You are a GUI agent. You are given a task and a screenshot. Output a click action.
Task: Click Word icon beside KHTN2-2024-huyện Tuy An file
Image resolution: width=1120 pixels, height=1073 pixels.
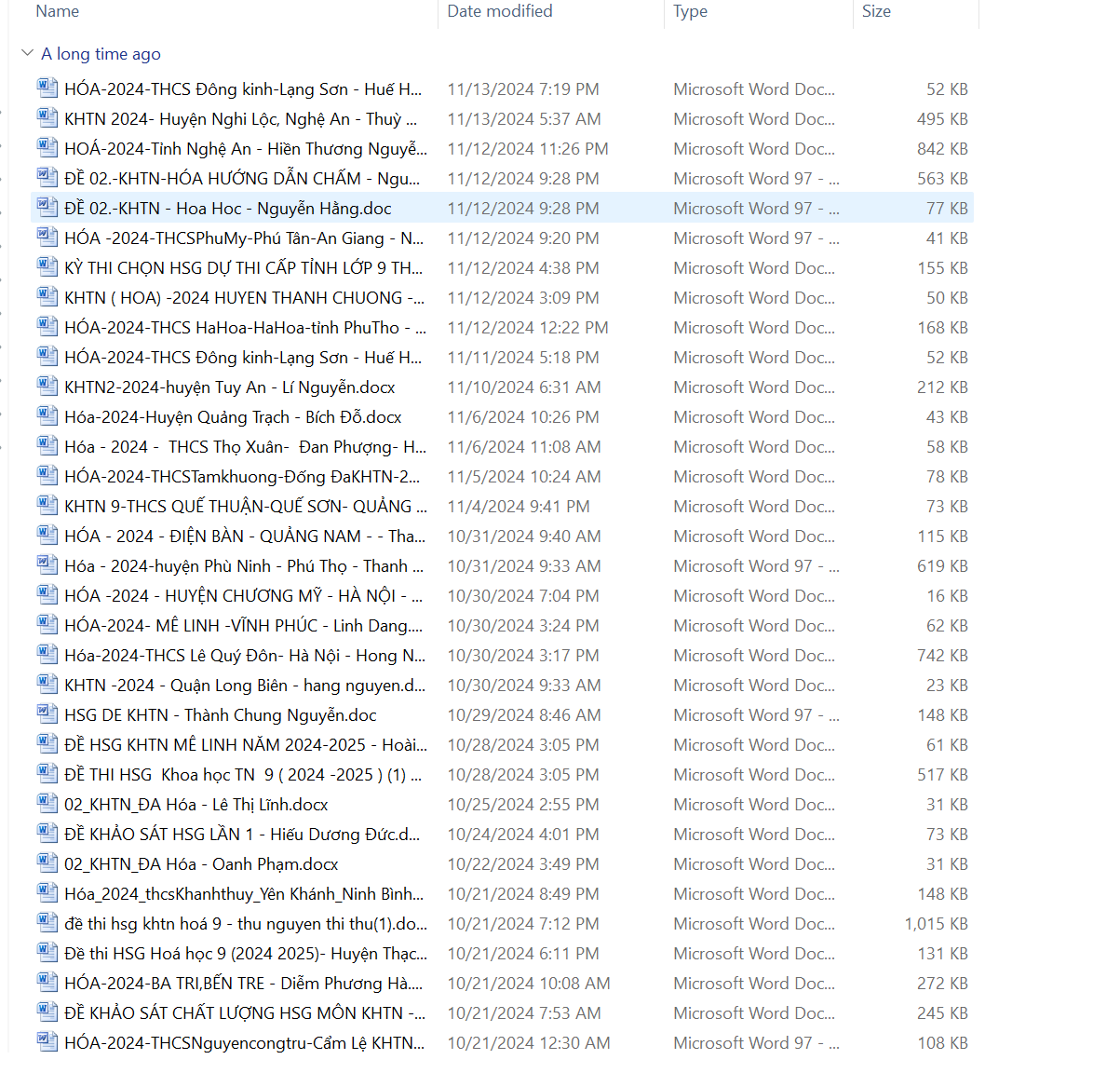point(47,387)
